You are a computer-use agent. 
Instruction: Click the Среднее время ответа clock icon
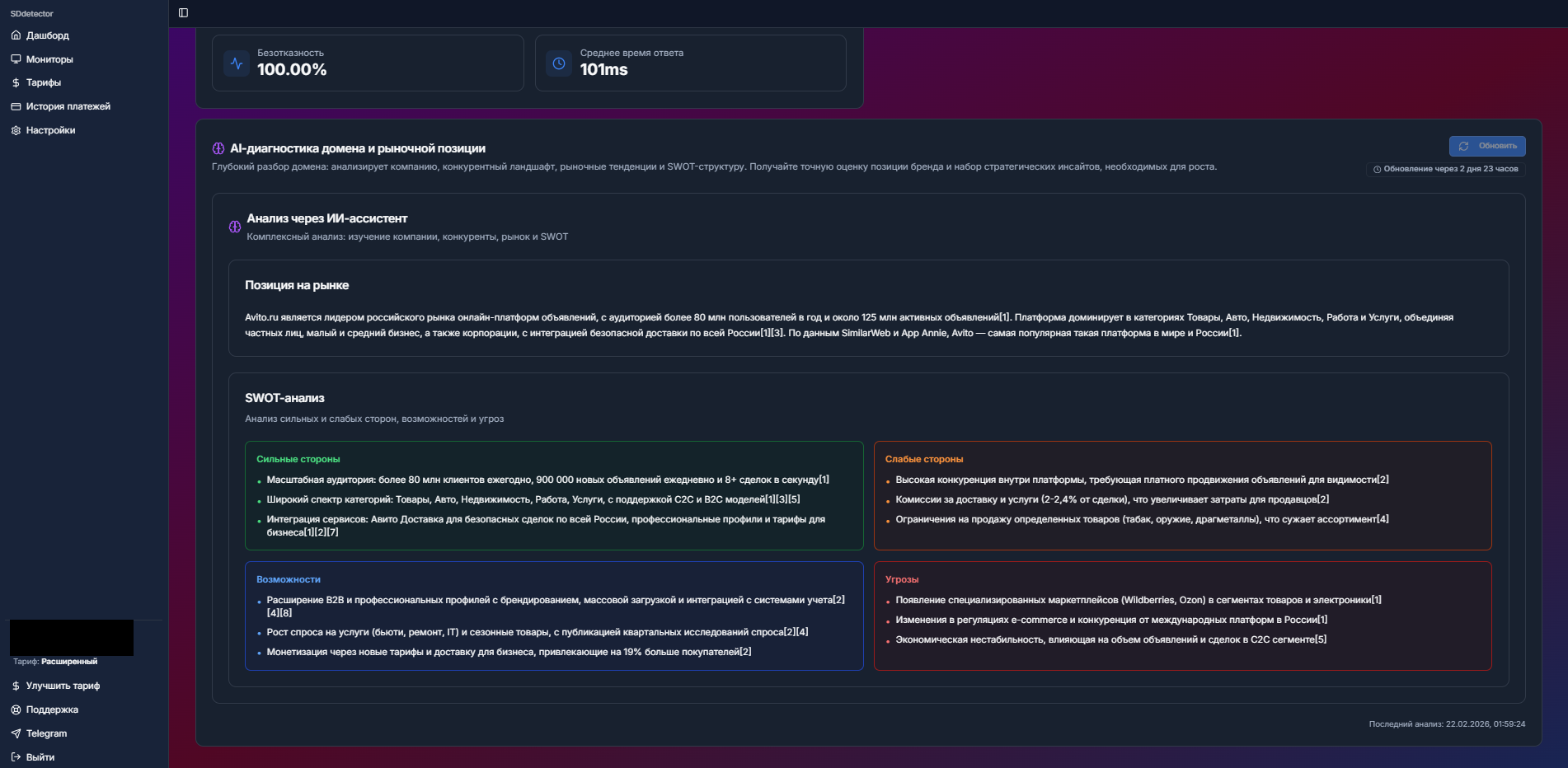[559, 63]
